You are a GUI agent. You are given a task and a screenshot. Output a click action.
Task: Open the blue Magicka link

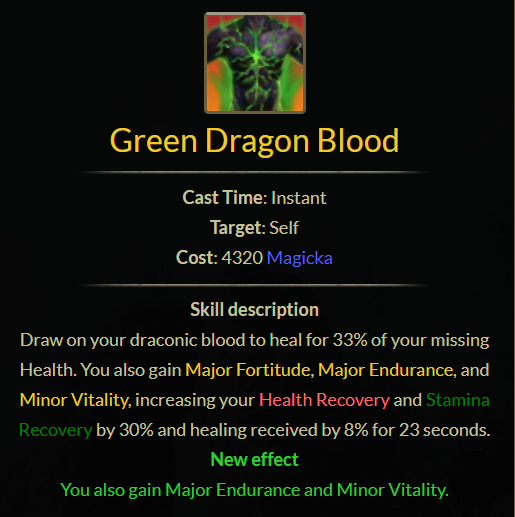(x=300, y=258)
